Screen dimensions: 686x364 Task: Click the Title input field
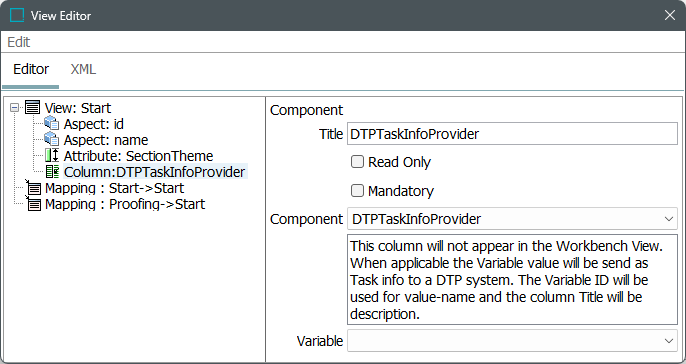[512, 134]
